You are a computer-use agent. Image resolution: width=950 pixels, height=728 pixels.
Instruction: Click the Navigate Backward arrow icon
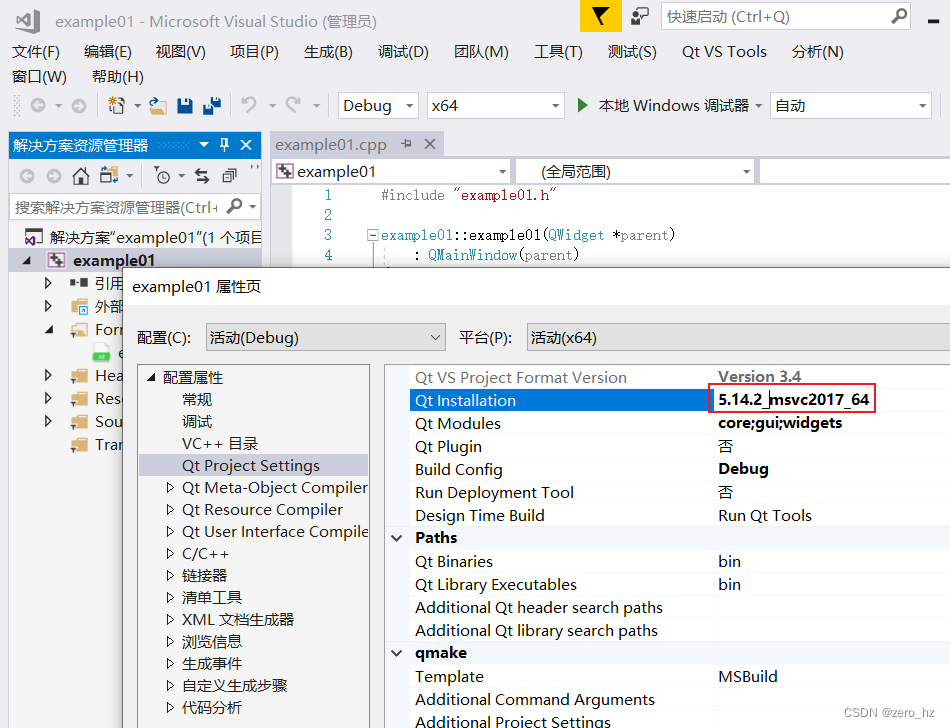(x=39, y=104)
